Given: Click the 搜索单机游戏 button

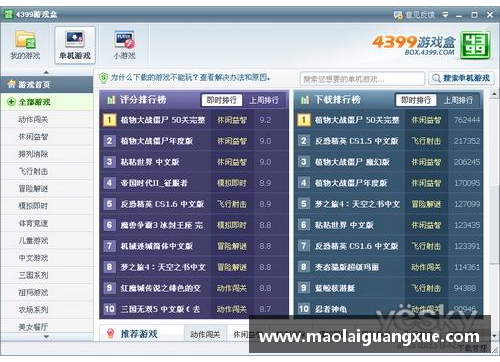Looking at the screenshot, I should pyautogui.click(x=462, y=78).
